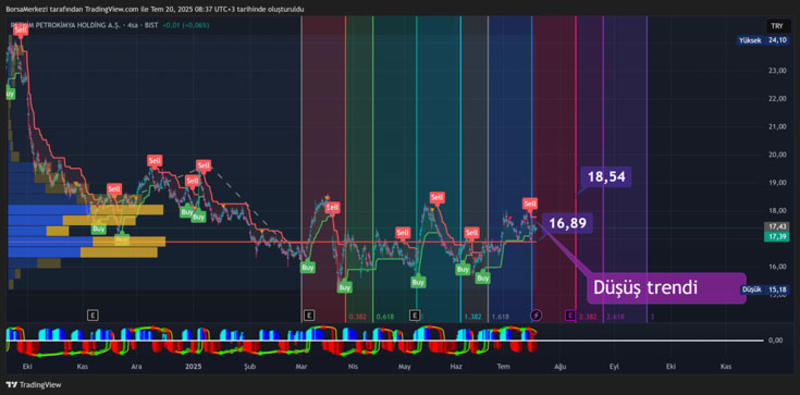Click the 1.618 time zone label
Screen dimensions: 800x395
(500, 317)
